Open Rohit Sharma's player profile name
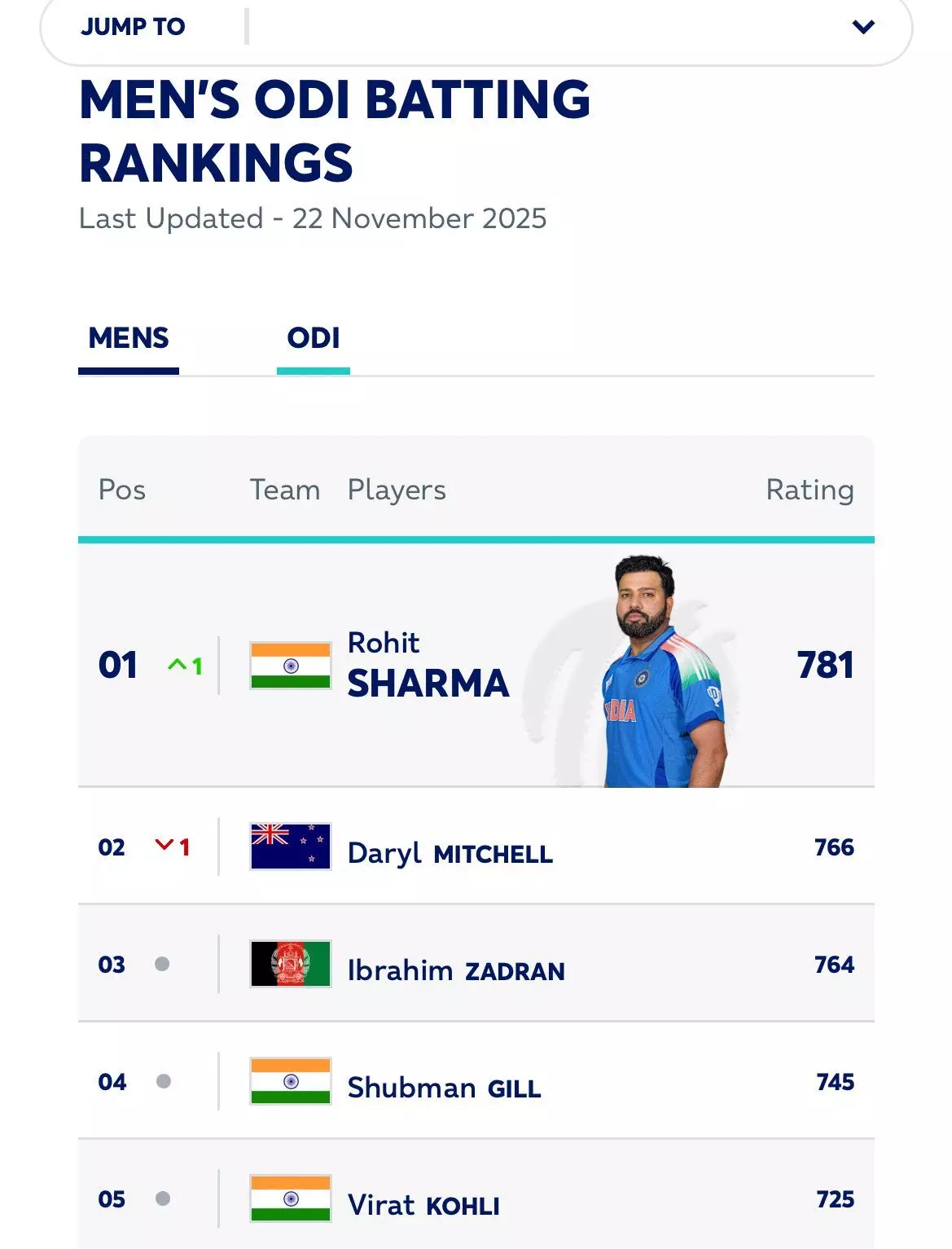 point(428,665)
